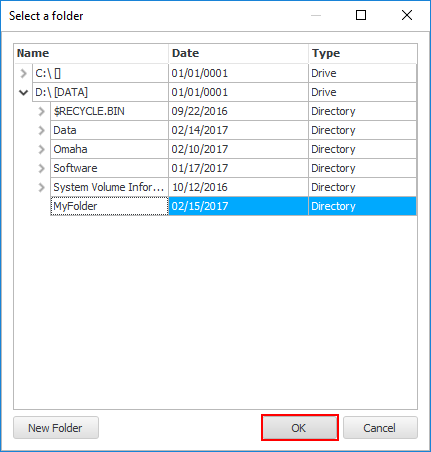
Task: Sort by the Name column header
Action: click(x=91, y=53)
